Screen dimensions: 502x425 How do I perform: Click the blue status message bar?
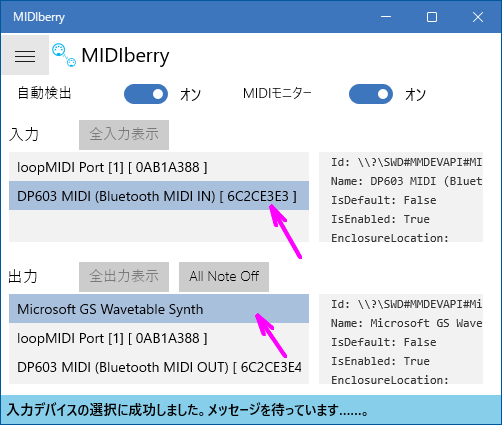click(251, 410)
